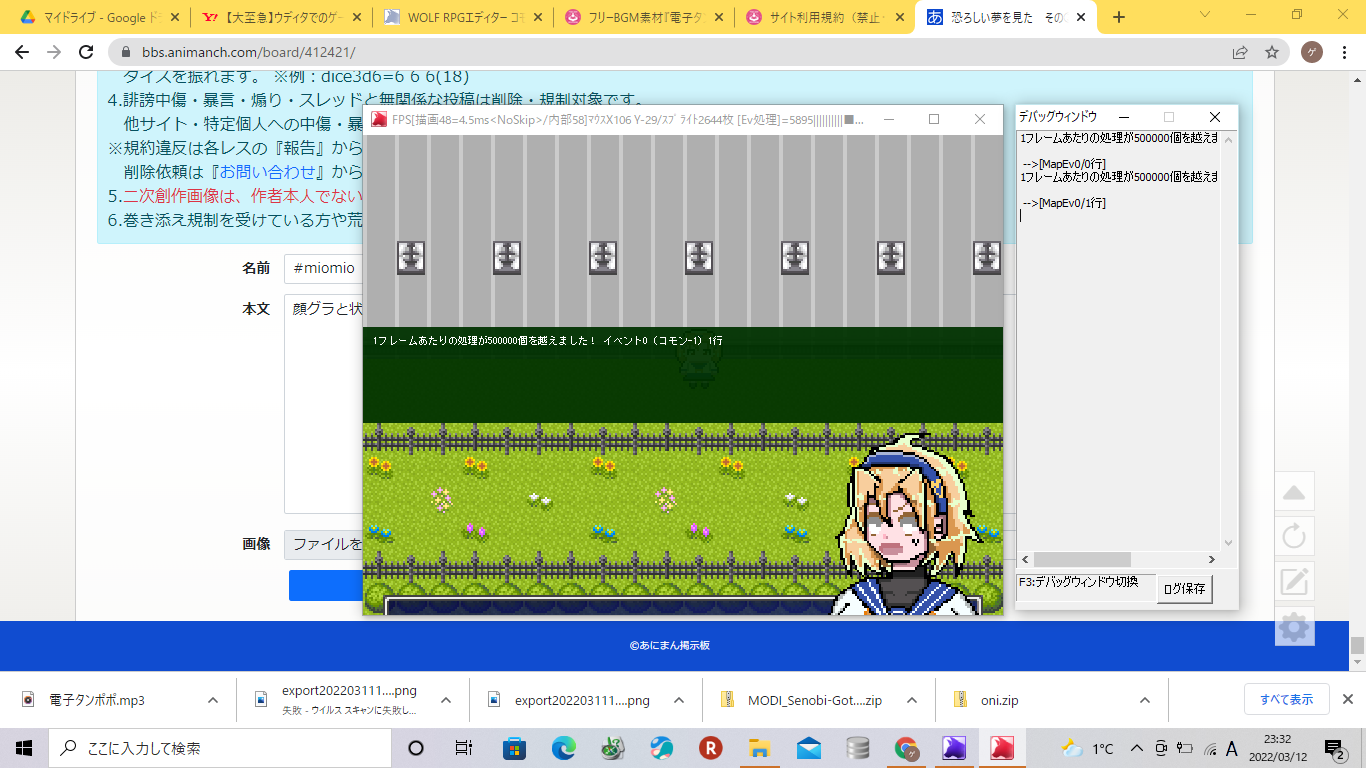Click the ここに入力して検索 taskbar search box

pos(219,748)
